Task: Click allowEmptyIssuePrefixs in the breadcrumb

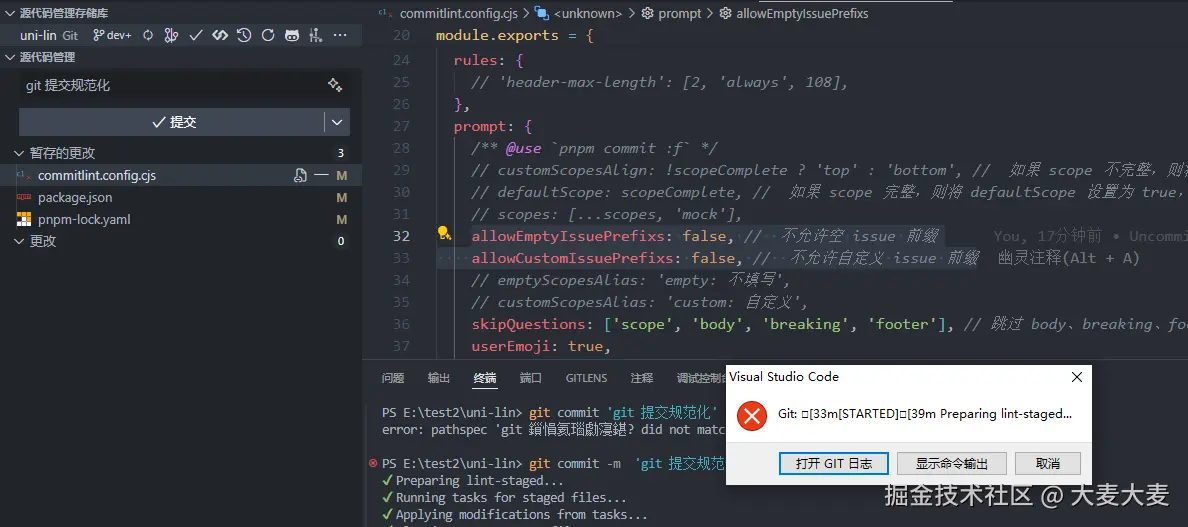Action: [x=802, y=14]
